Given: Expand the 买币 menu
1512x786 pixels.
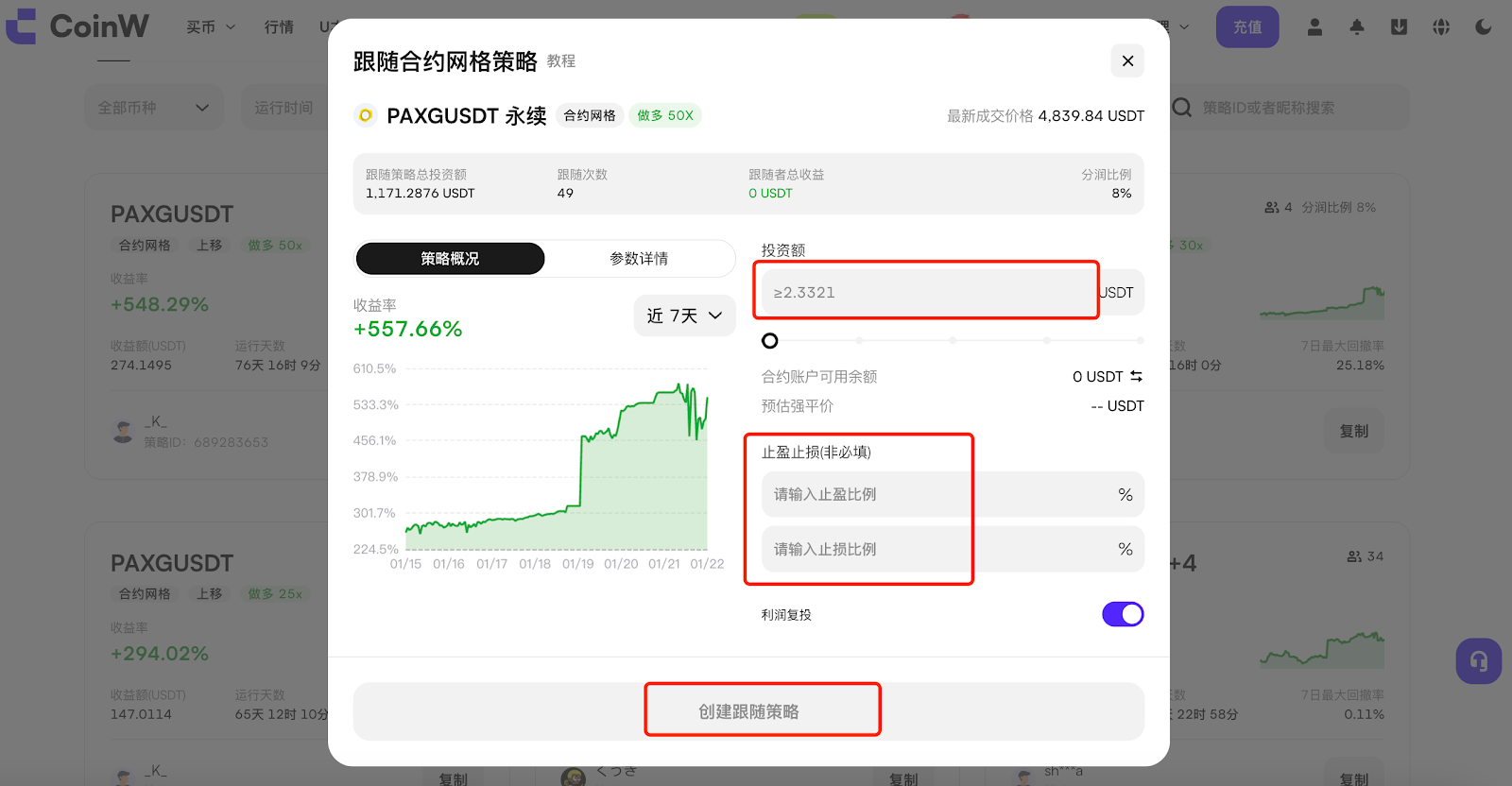Looking at the screenshot, I should 210,27.
